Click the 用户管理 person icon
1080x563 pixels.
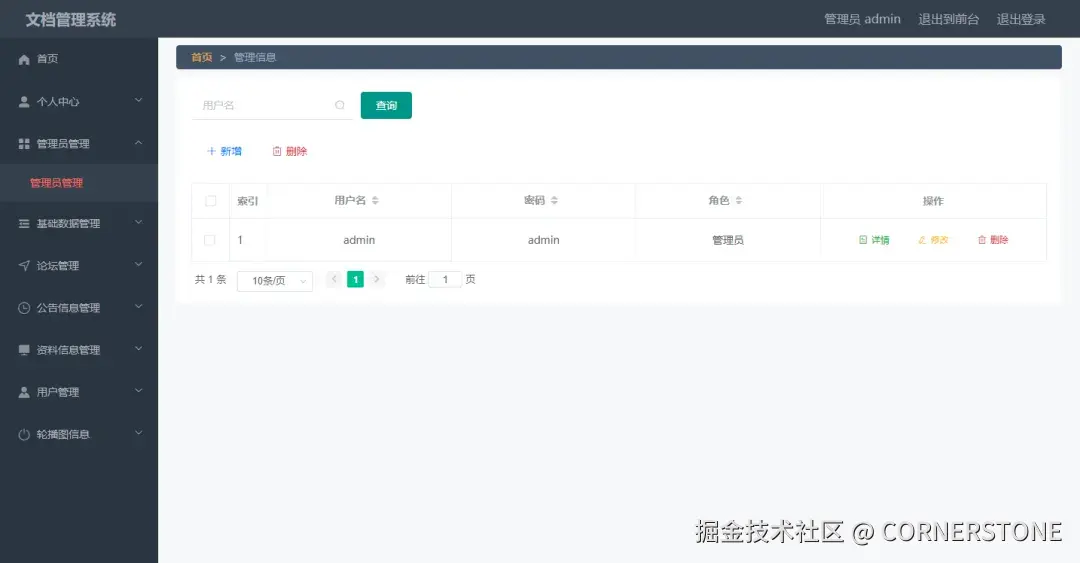(x=24, y=392)
